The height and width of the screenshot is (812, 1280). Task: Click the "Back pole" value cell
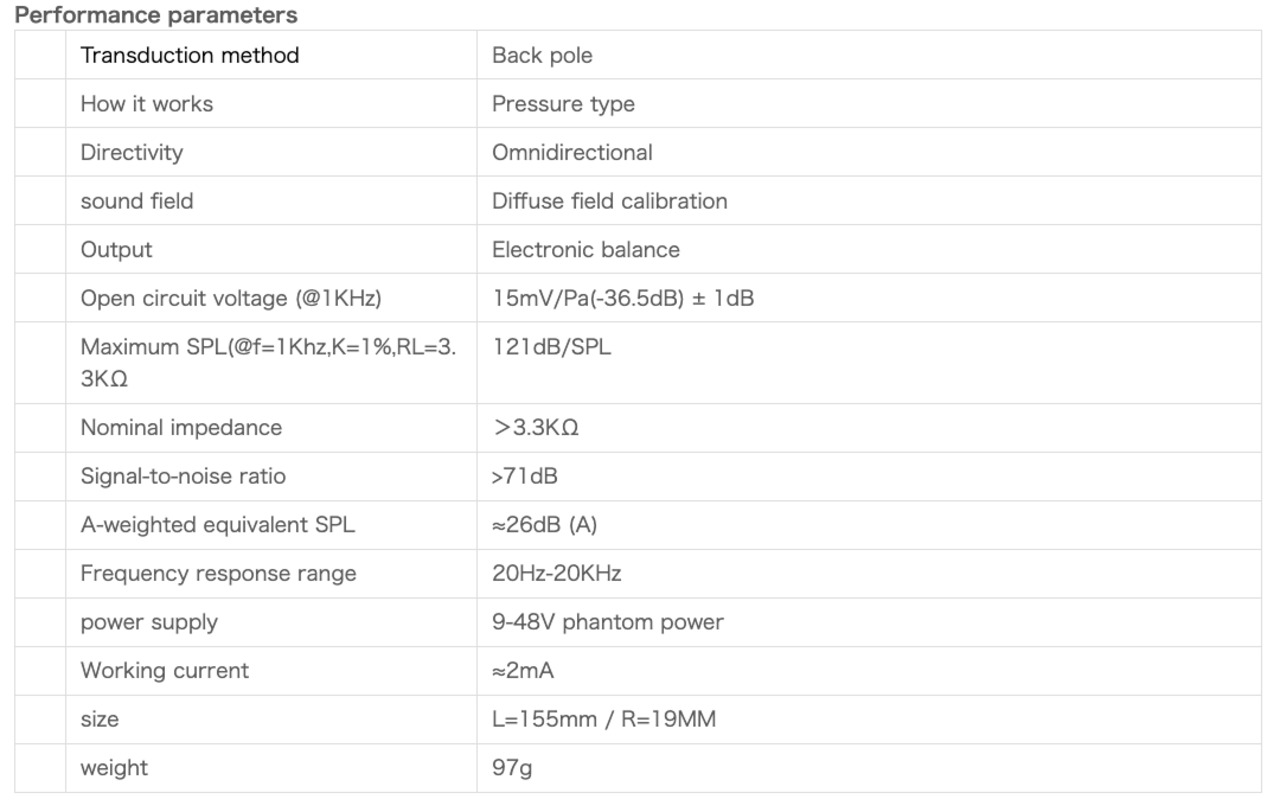click(542, 55)
